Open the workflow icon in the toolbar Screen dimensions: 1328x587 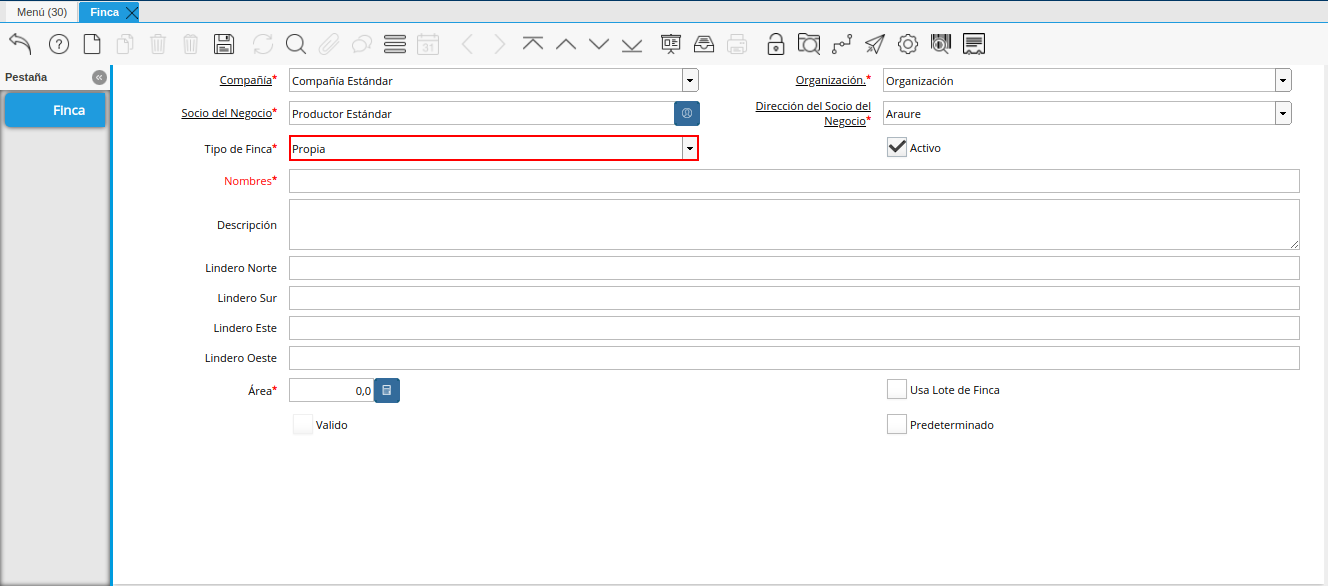point(842,44)
